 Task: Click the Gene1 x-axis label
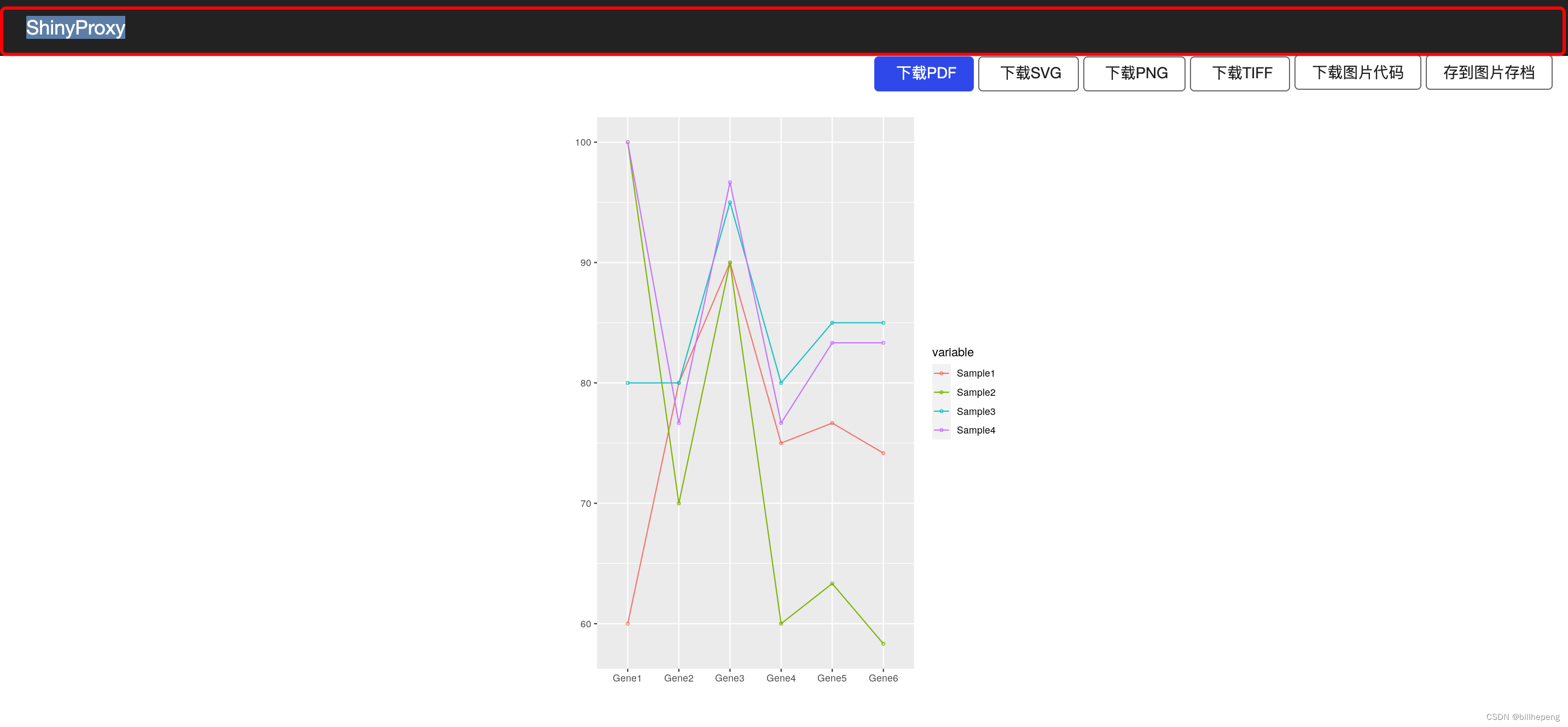[x=627, y=678]
